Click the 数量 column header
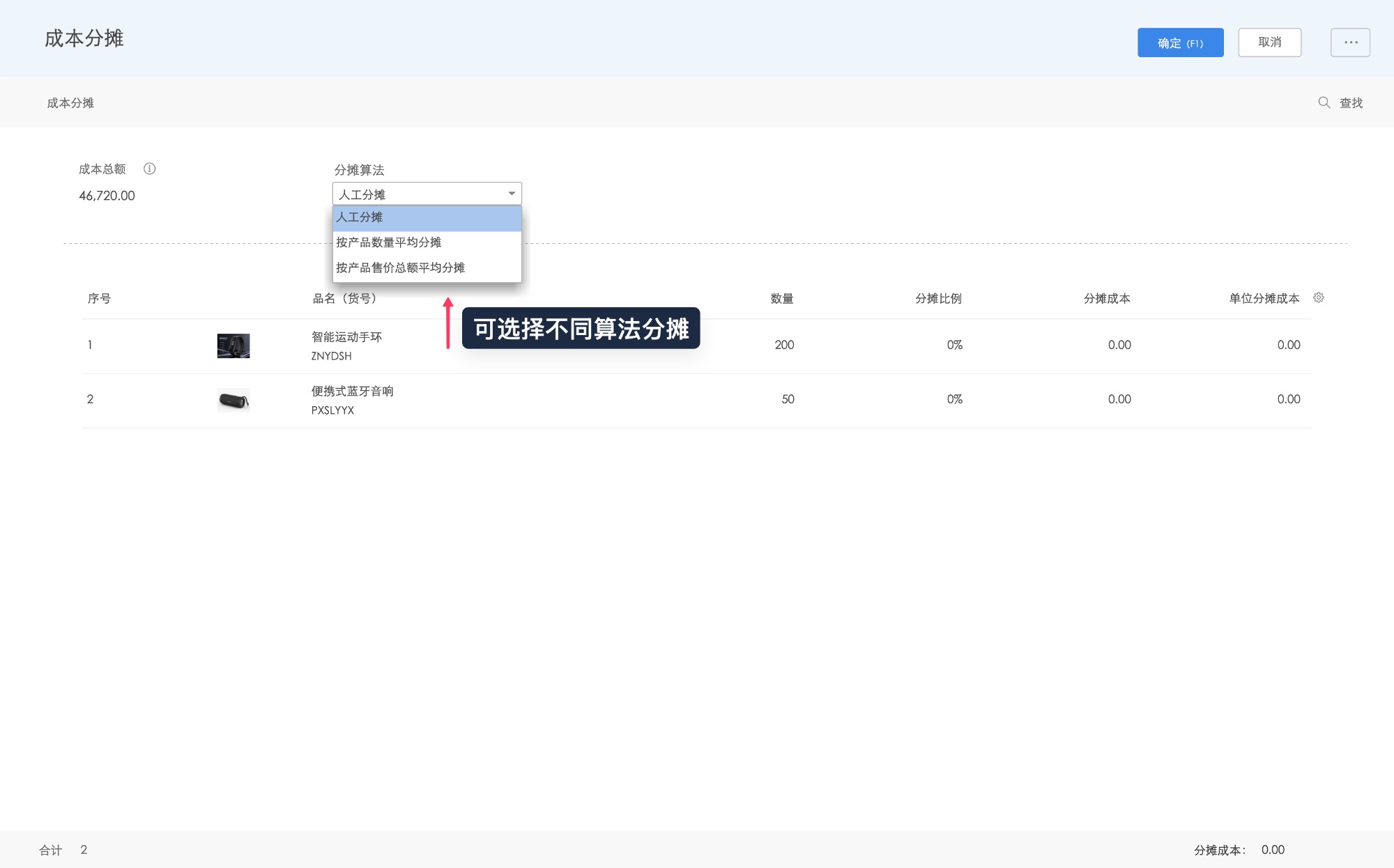 [782, 298]
